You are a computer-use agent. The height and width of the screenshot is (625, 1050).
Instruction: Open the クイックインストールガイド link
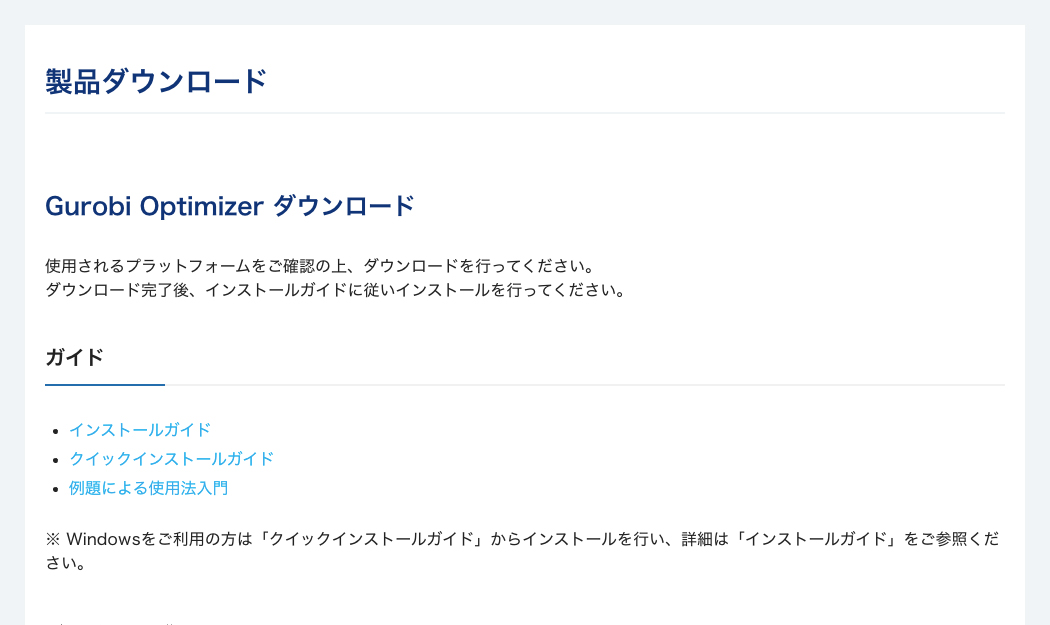(x=171, y=459)
